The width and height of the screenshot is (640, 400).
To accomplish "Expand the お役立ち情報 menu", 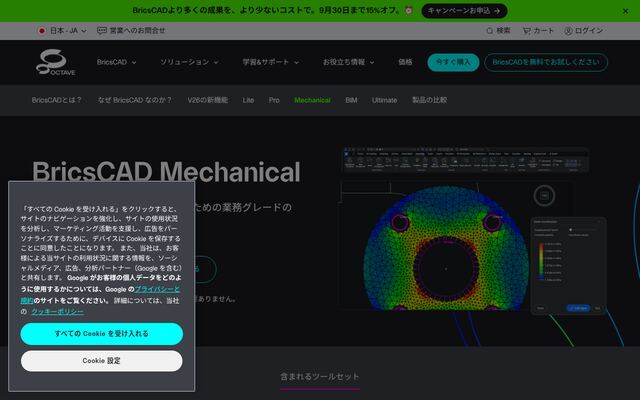I will 348,62.
